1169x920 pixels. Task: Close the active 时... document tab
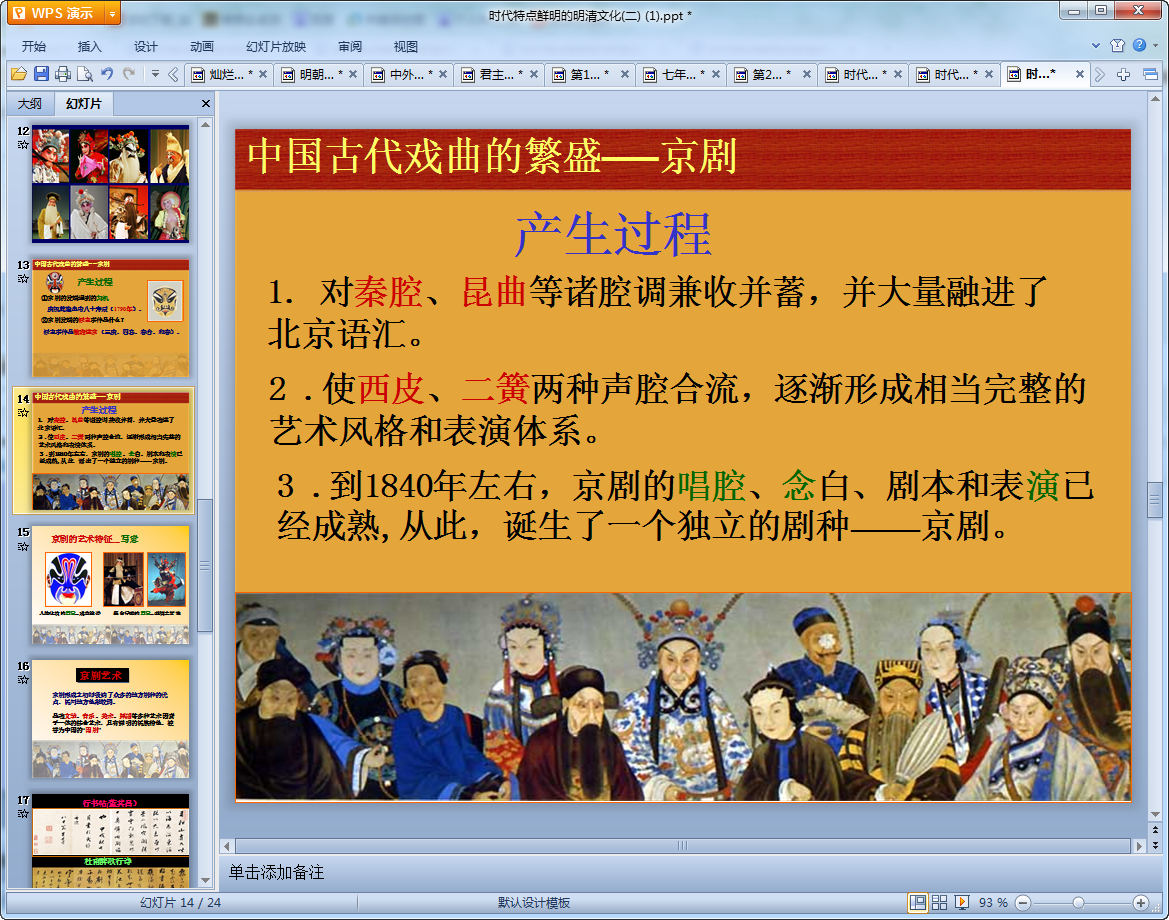click(x=1080, y=74)
